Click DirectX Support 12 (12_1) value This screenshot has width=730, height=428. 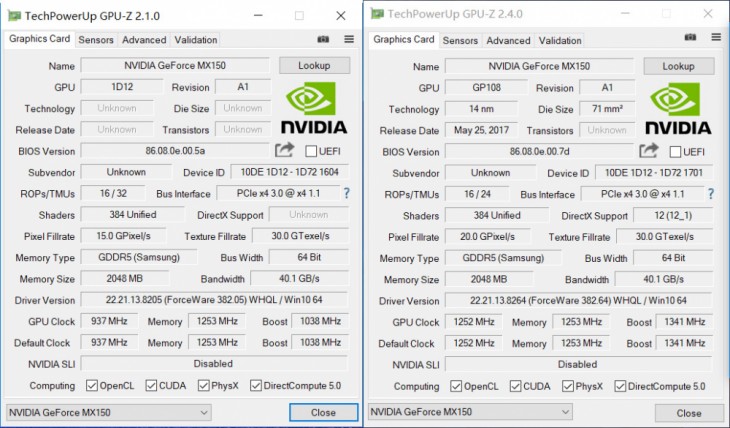tap(673, 216)
